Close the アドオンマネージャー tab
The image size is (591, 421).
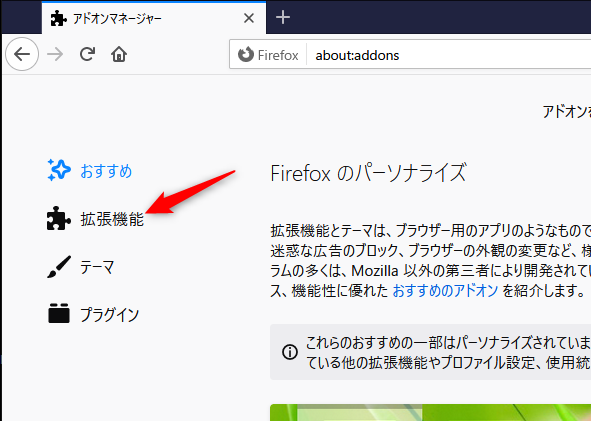pyautogui.click(x=249, y=18)
